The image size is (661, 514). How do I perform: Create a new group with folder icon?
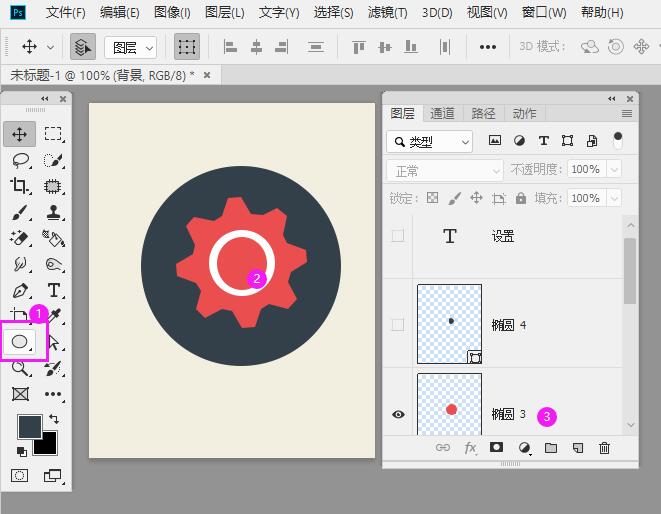(x=550, y=448)
